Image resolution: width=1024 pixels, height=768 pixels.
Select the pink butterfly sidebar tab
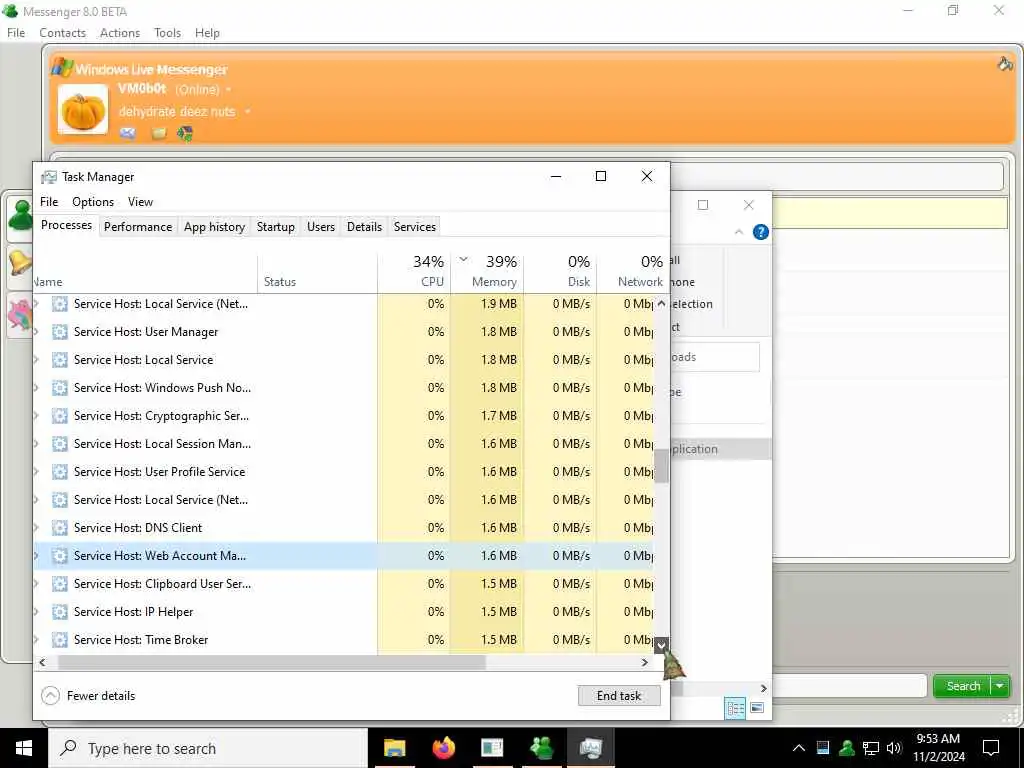point(20,313)
